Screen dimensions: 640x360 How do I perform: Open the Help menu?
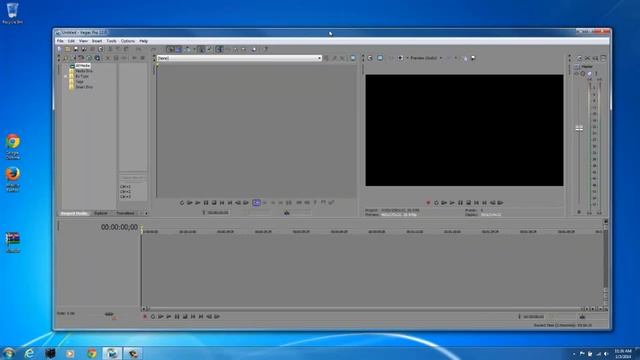pos(143,41)
